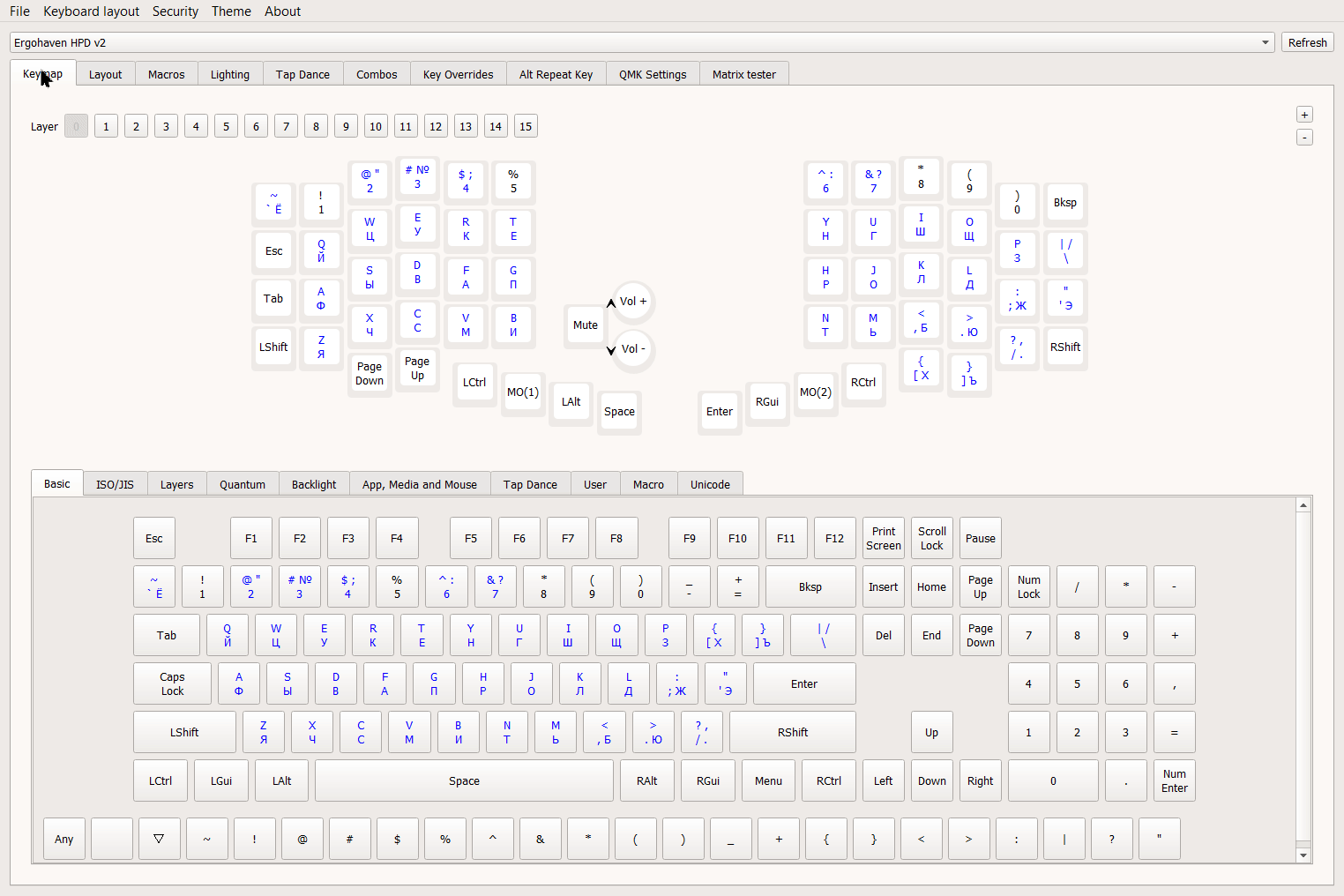
Task: Click the Mute encoder key
Action: pyautogui.click(x=585, y=325)
